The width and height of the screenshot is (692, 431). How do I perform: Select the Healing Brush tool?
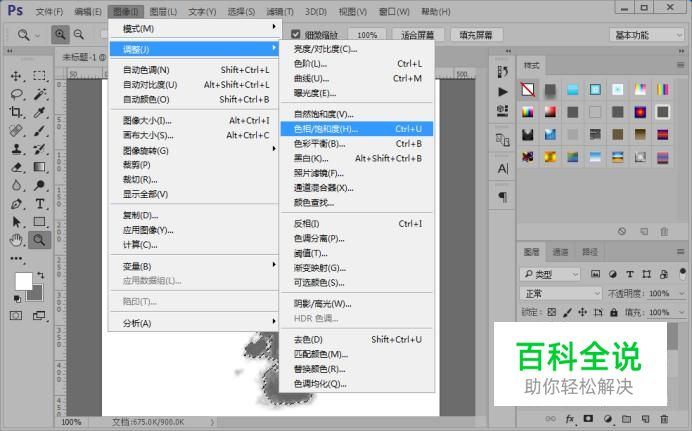point(16,131)
